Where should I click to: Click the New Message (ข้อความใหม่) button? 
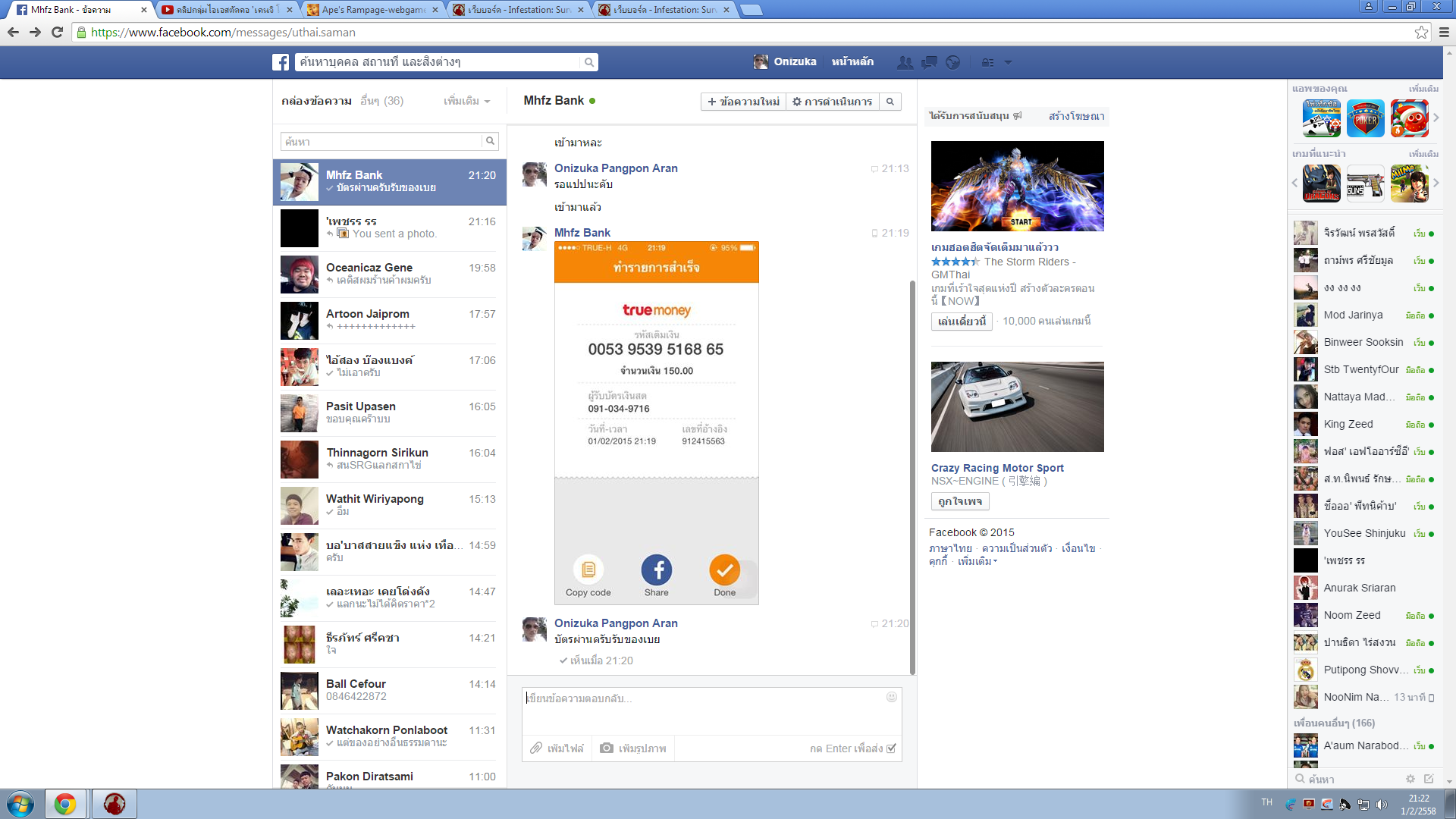743,102
